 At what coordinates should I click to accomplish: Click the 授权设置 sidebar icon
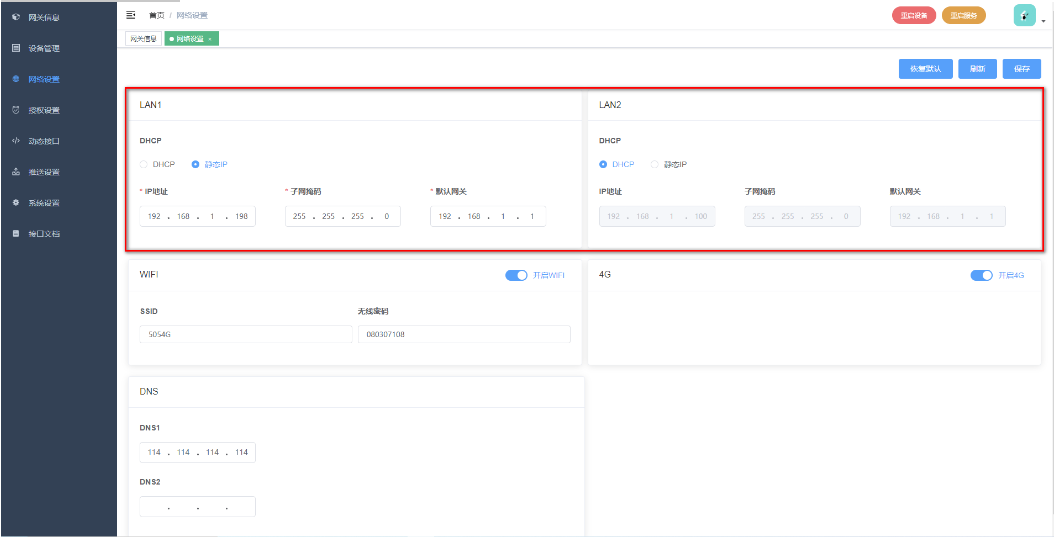(15, 110)
